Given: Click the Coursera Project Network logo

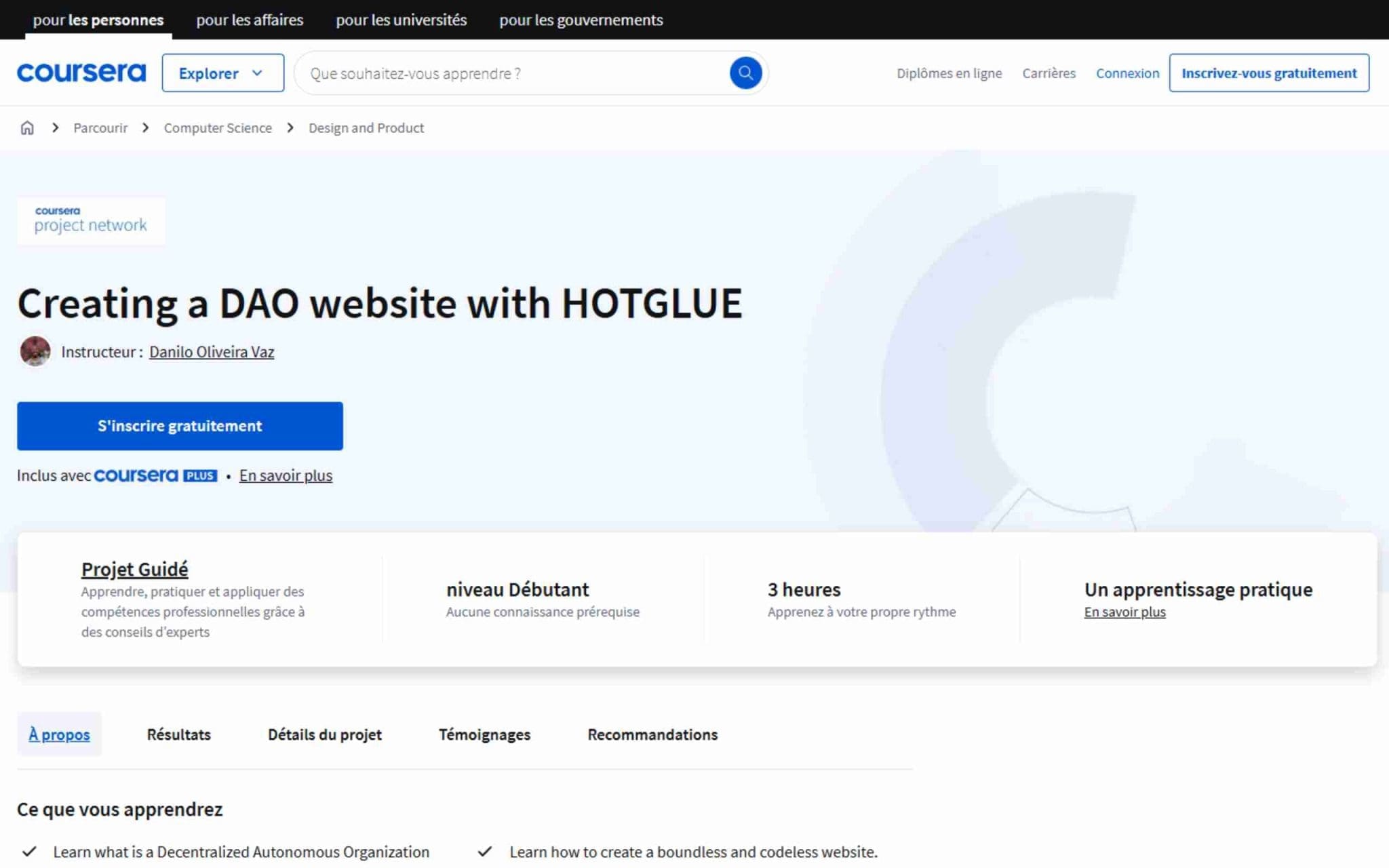Looking at the screenshot, I should (x=91, y=220).
